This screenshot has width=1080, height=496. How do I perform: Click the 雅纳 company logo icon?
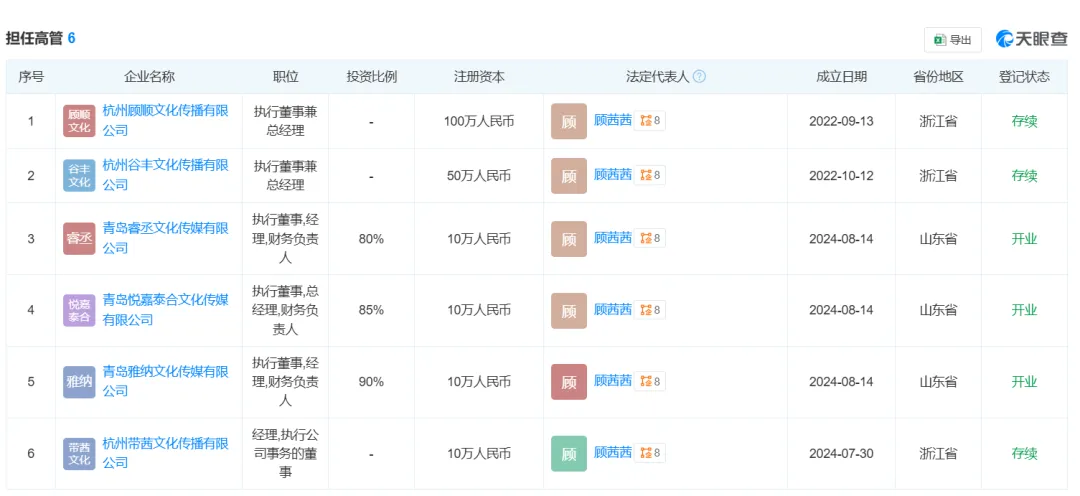[79, 382]
